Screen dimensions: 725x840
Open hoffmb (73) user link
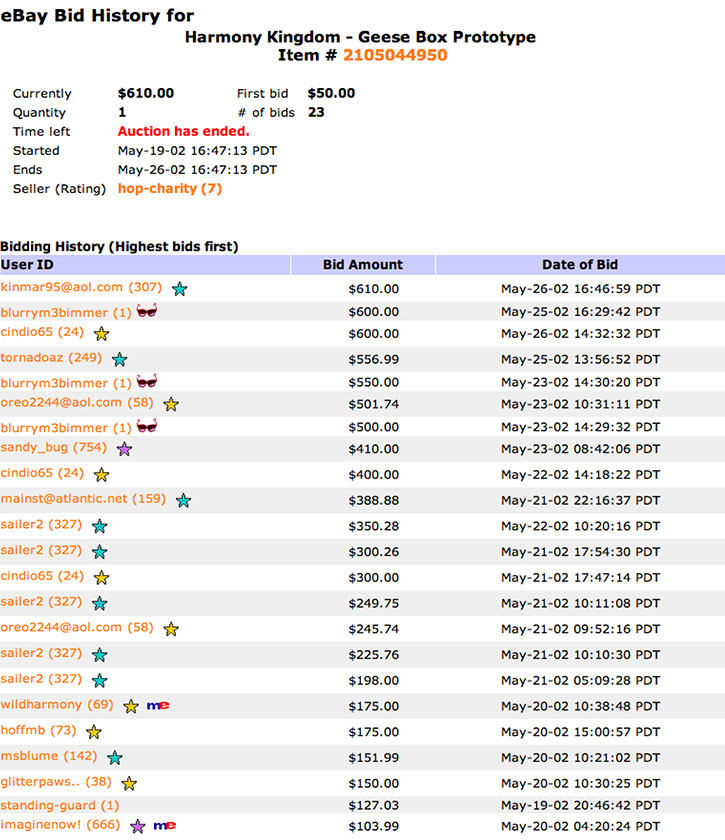(39, 730)
